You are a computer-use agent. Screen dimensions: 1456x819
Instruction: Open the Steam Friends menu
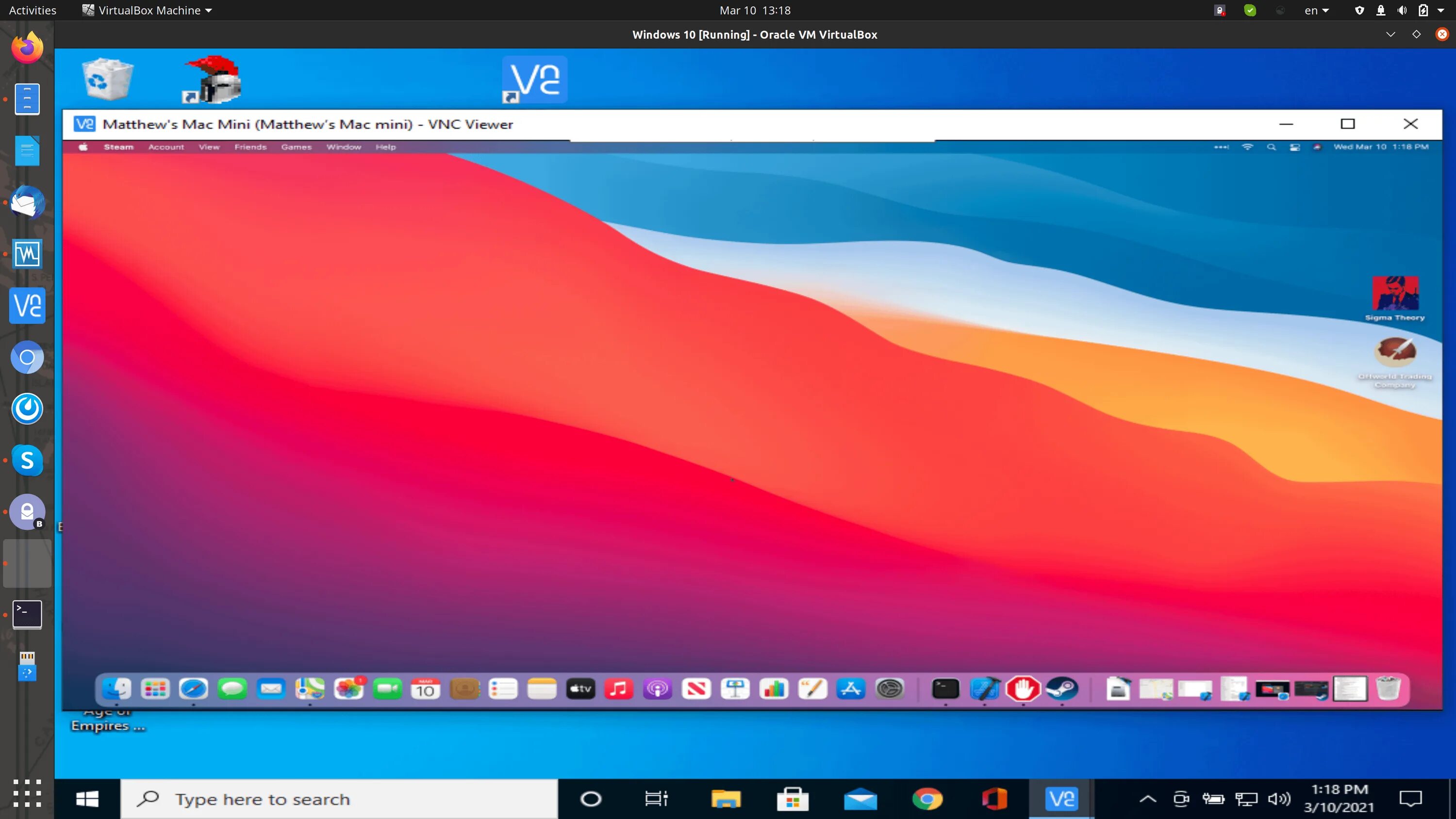pos(250,147)
